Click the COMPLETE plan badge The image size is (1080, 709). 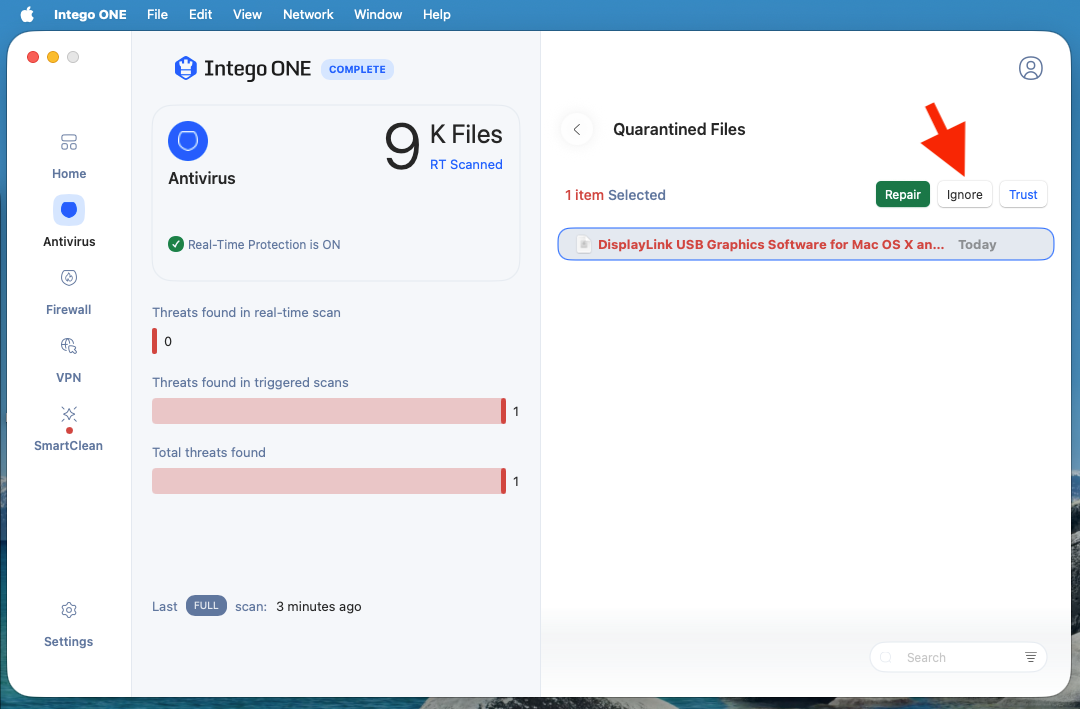click(x=357, y=69)
